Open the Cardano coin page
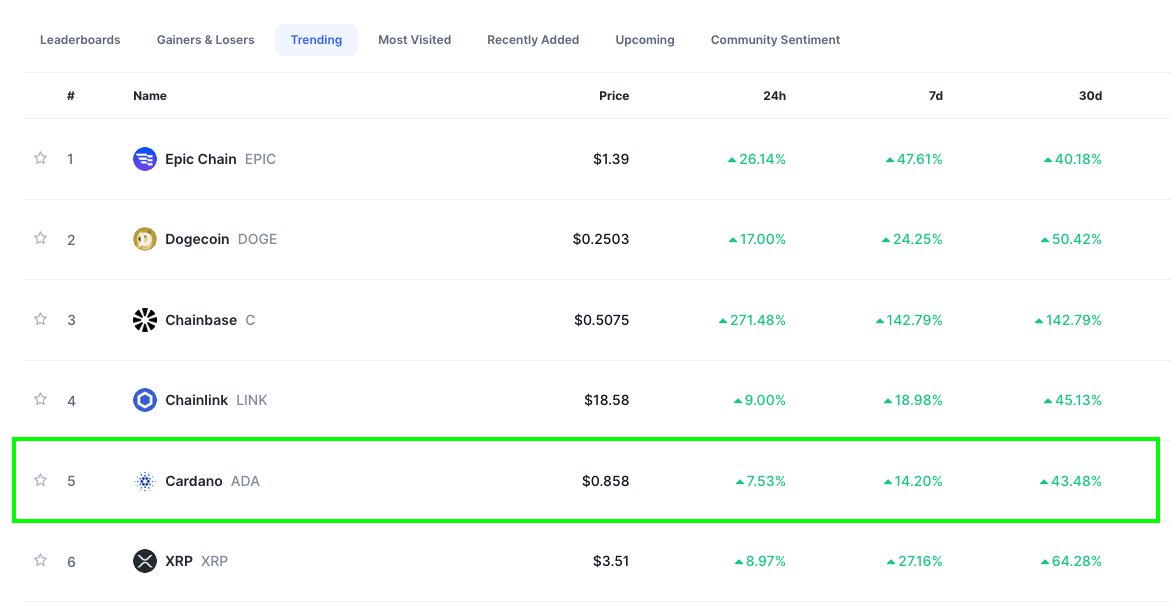This screenshot has height=602, width=1171. [193, 481]
